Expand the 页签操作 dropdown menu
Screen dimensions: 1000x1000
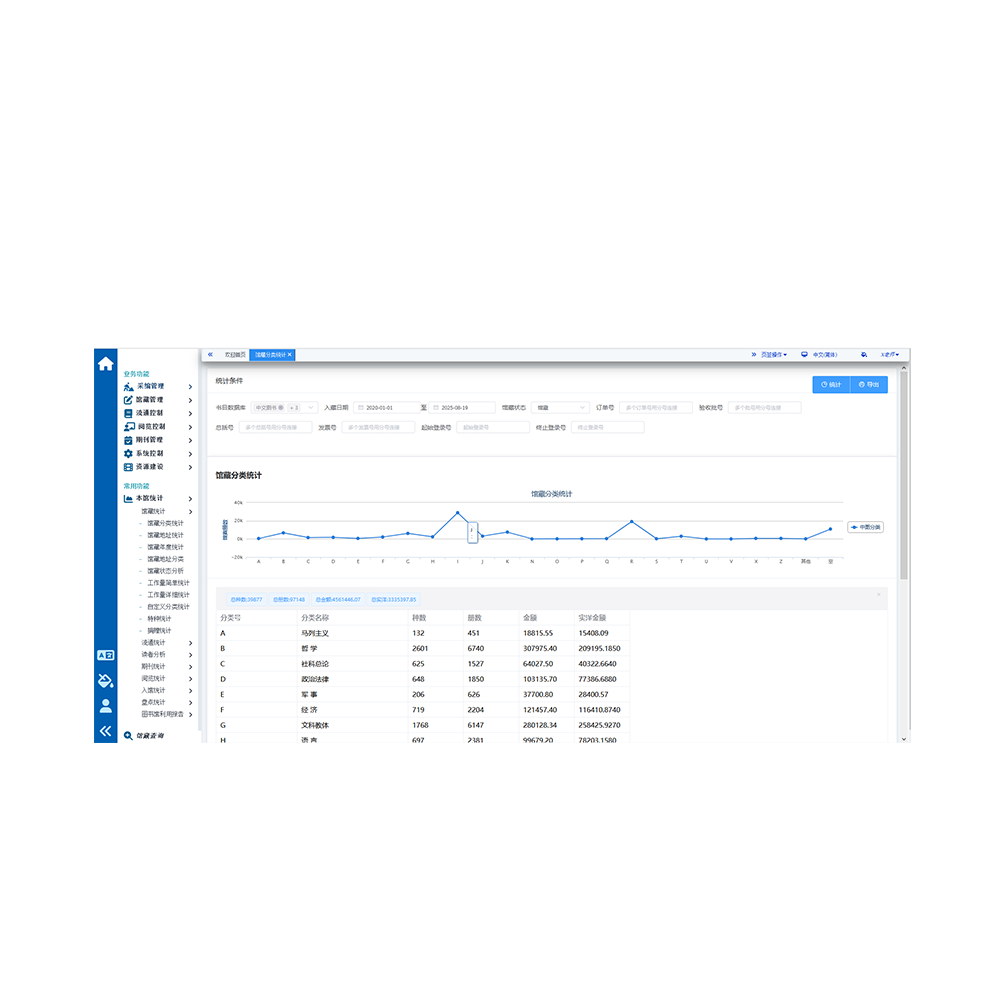point(769,355)
